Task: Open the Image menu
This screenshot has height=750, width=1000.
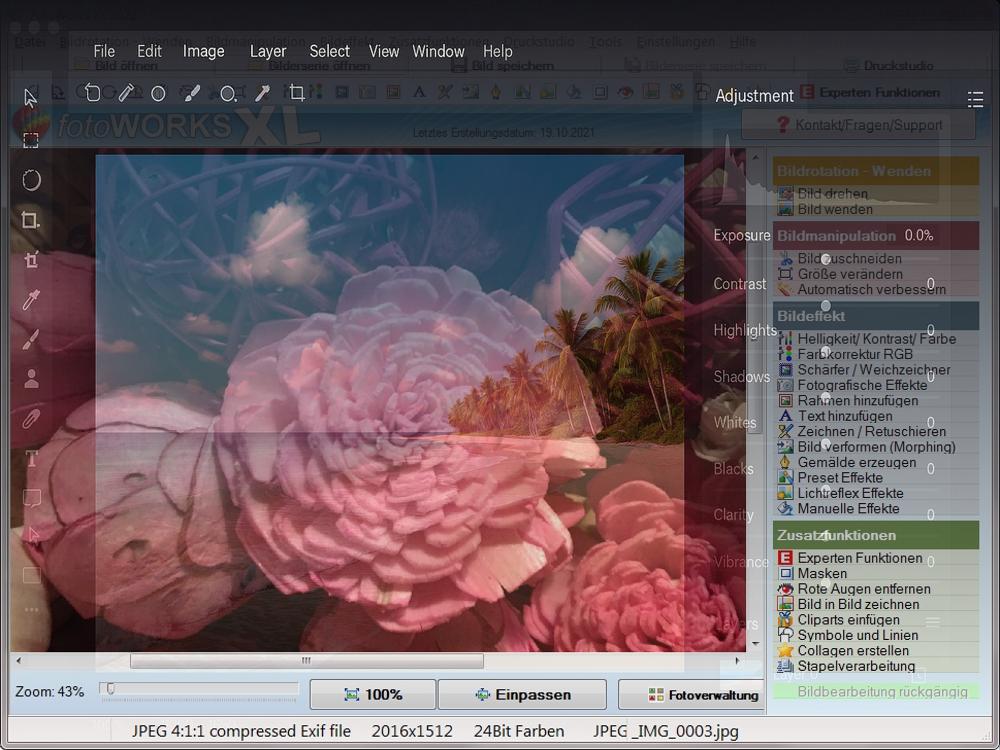Action: 203,51
